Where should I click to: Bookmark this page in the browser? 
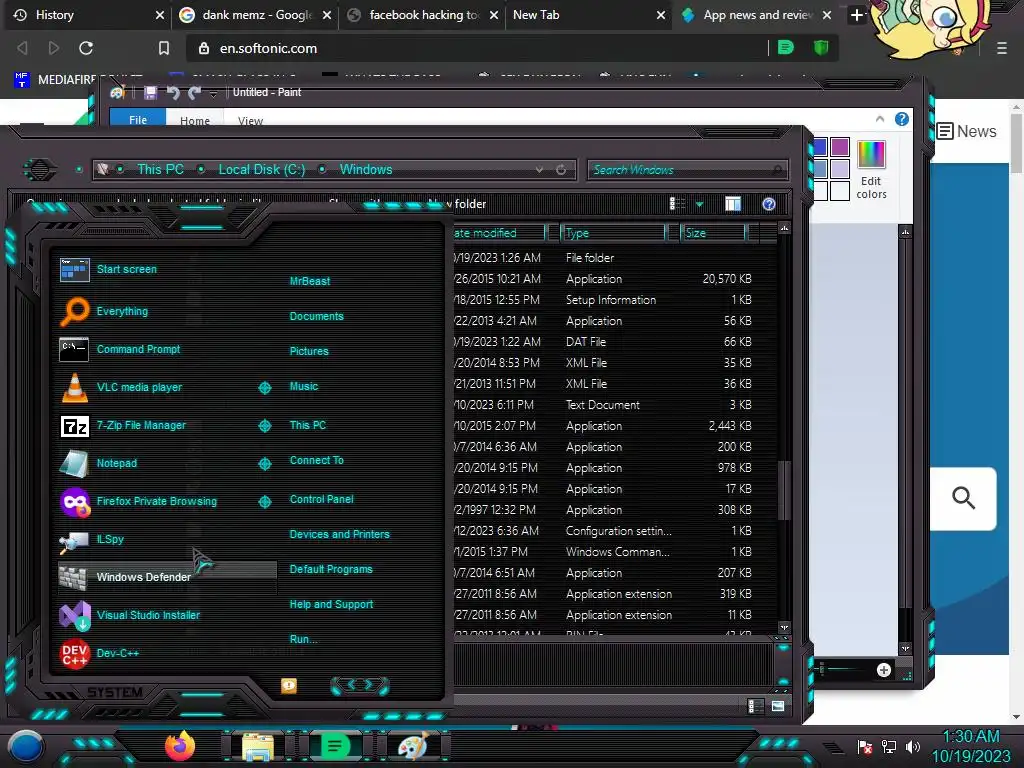164,48
